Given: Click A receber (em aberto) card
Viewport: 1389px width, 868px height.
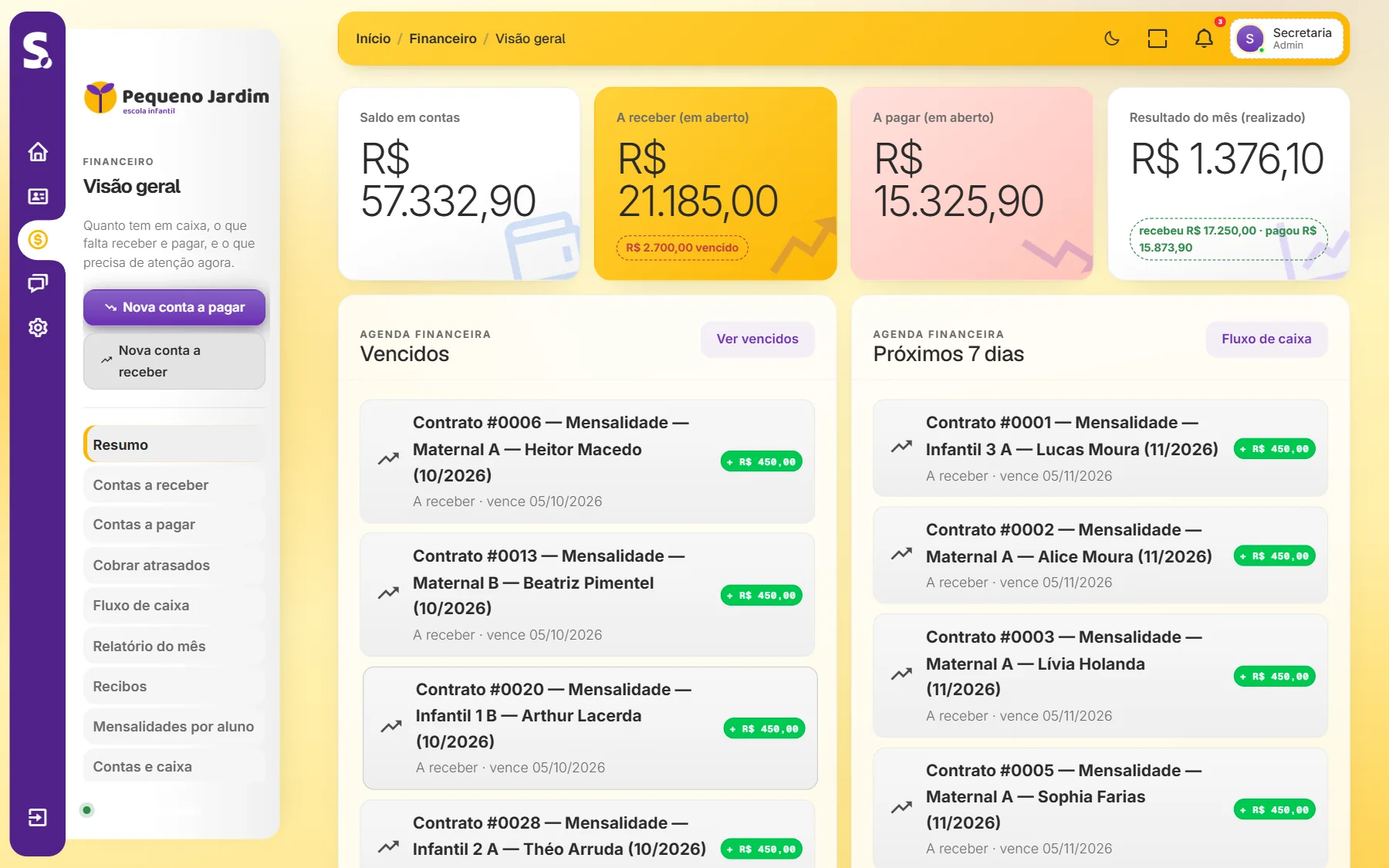Looking at the screenshot, I should click(715, 184).
